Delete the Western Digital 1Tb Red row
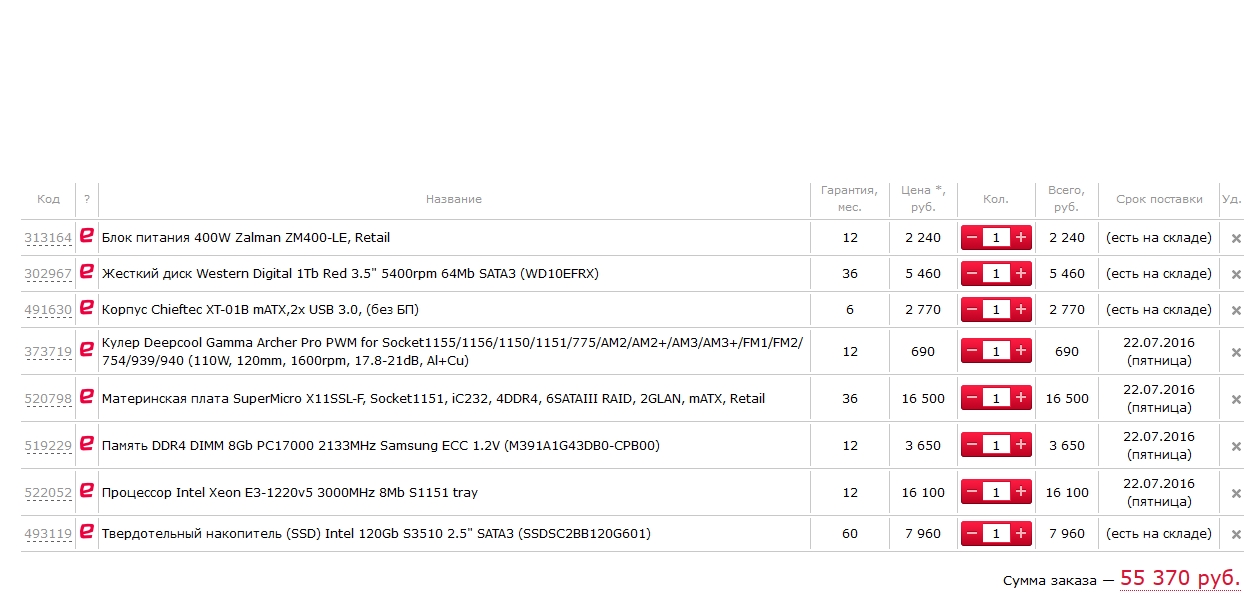Viewport: 1256px width, 600px height. click(x=1236, y=275)
